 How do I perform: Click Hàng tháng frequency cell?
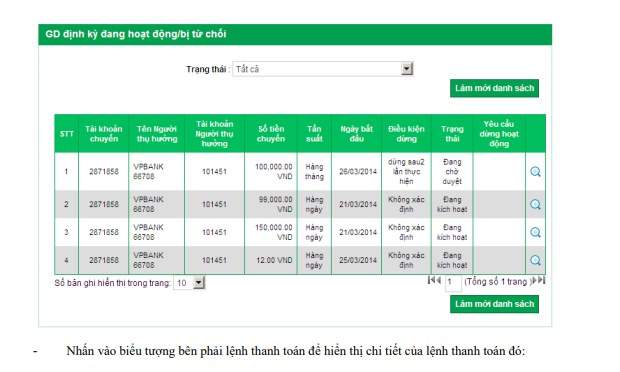[x=314, y=172]
